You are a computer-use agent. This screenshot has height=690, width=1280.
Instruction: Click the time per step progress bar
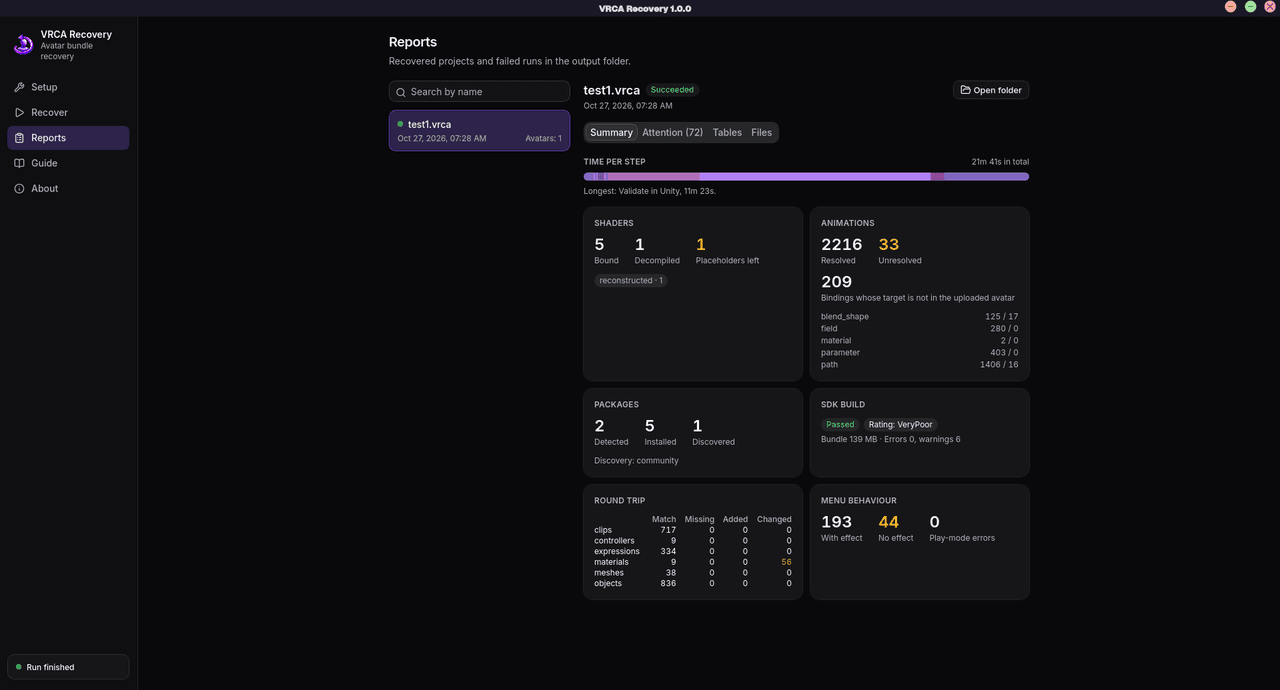(x=806, y=176)
